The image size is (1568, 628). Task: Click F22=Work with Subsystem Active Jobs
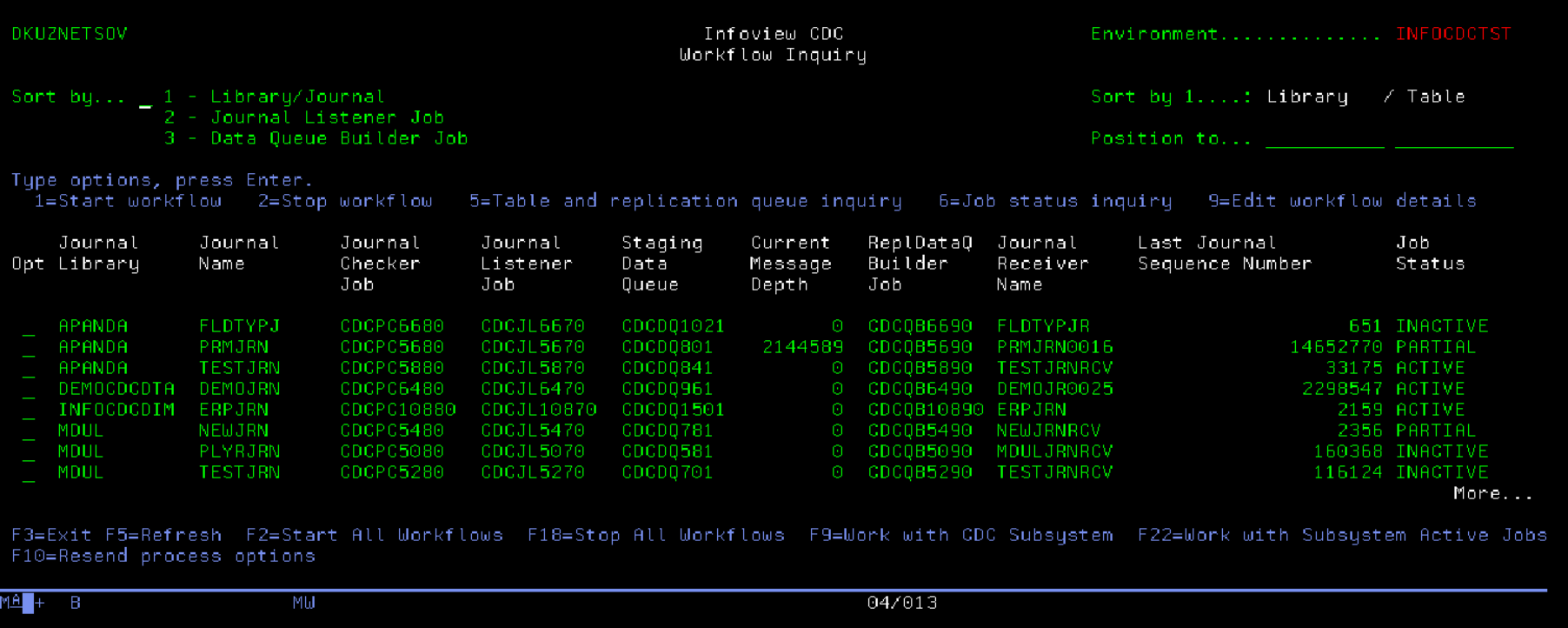(x=1343, y=535)
